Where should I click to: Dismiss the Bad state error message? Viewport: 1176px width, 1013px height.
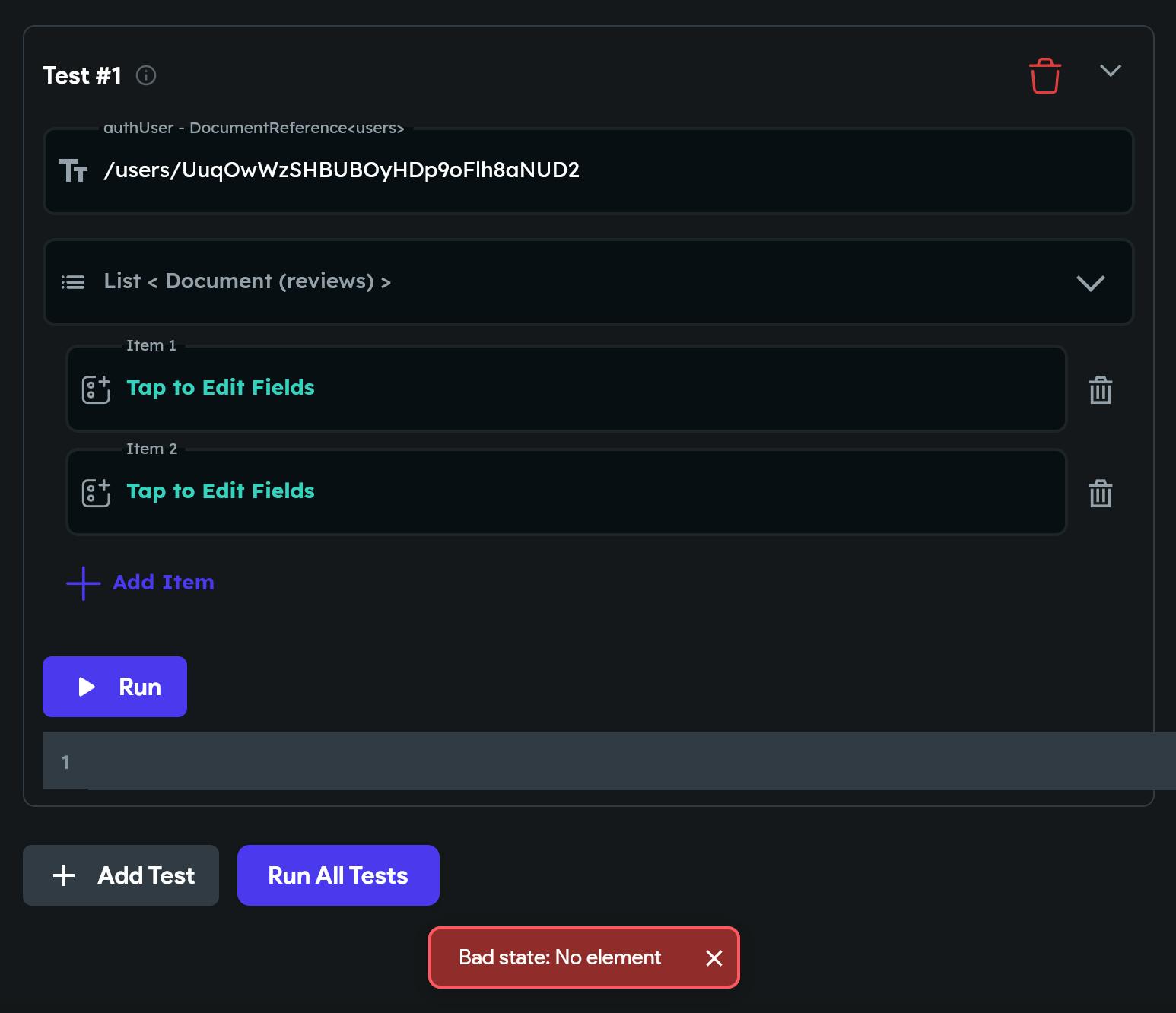pyautogui.click(x=714, y=958)
